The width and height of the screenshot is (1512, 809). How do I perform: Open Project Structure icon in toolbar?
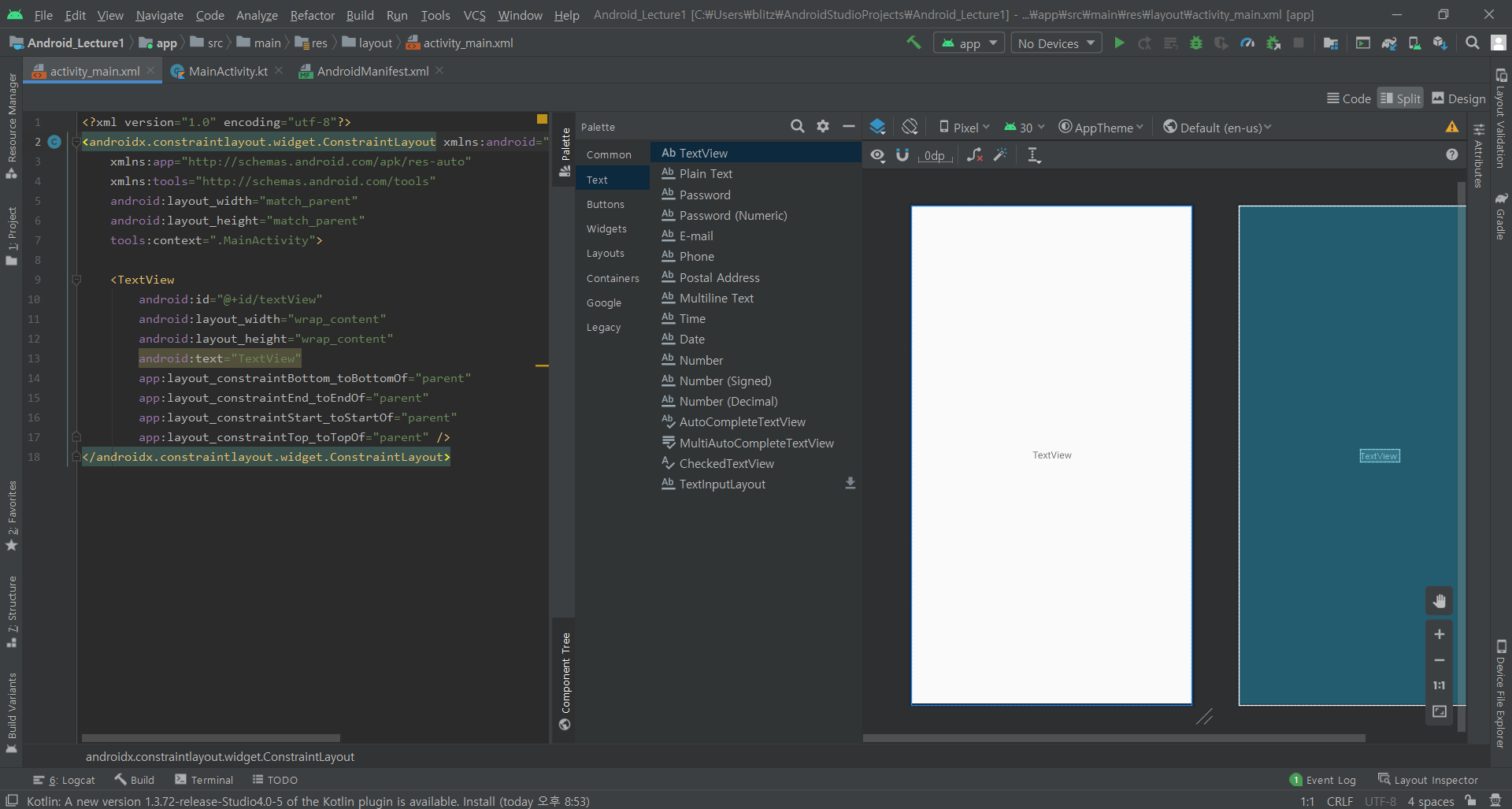click(1331, 43)
